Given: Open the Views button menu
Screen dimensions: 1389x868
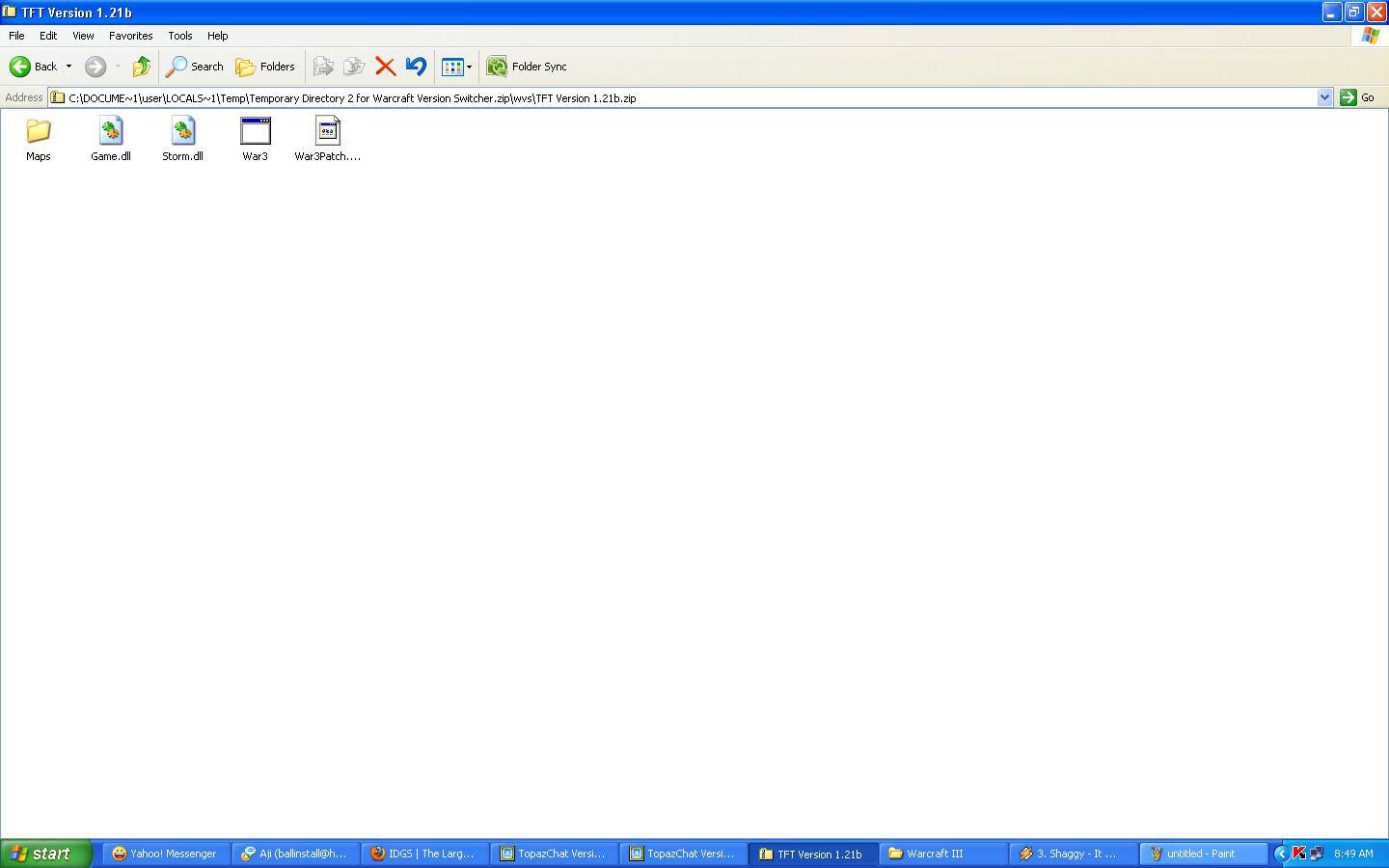Looking at the screenshot, I should [456, 67].
